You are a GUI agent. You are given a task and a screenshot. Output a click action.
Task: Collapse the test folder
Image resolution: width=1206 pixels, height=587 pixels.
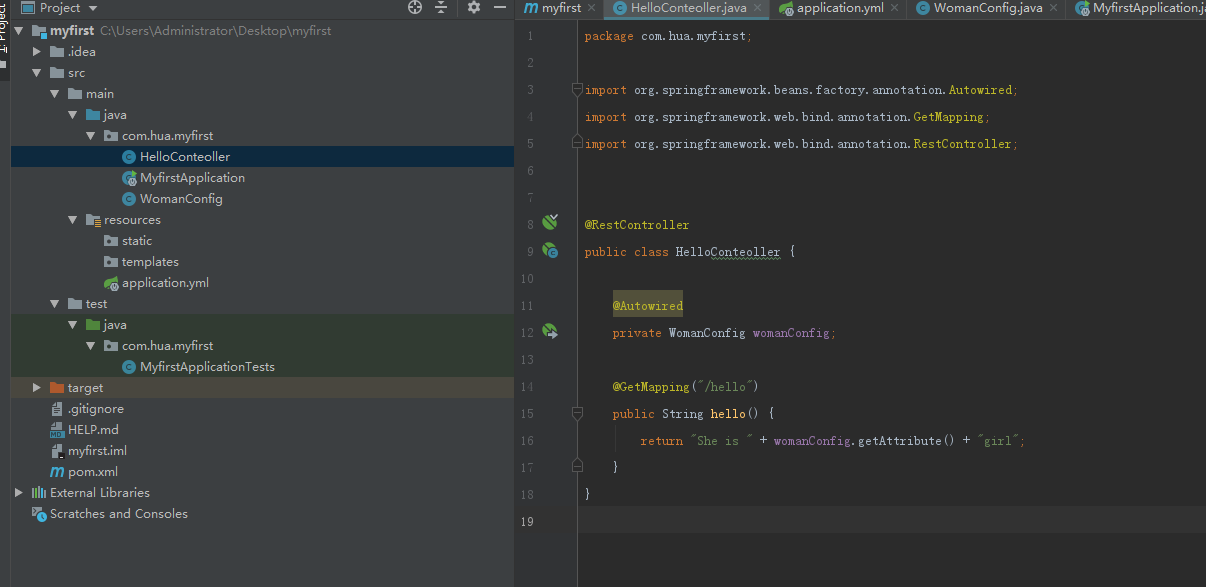click(55, 304)
